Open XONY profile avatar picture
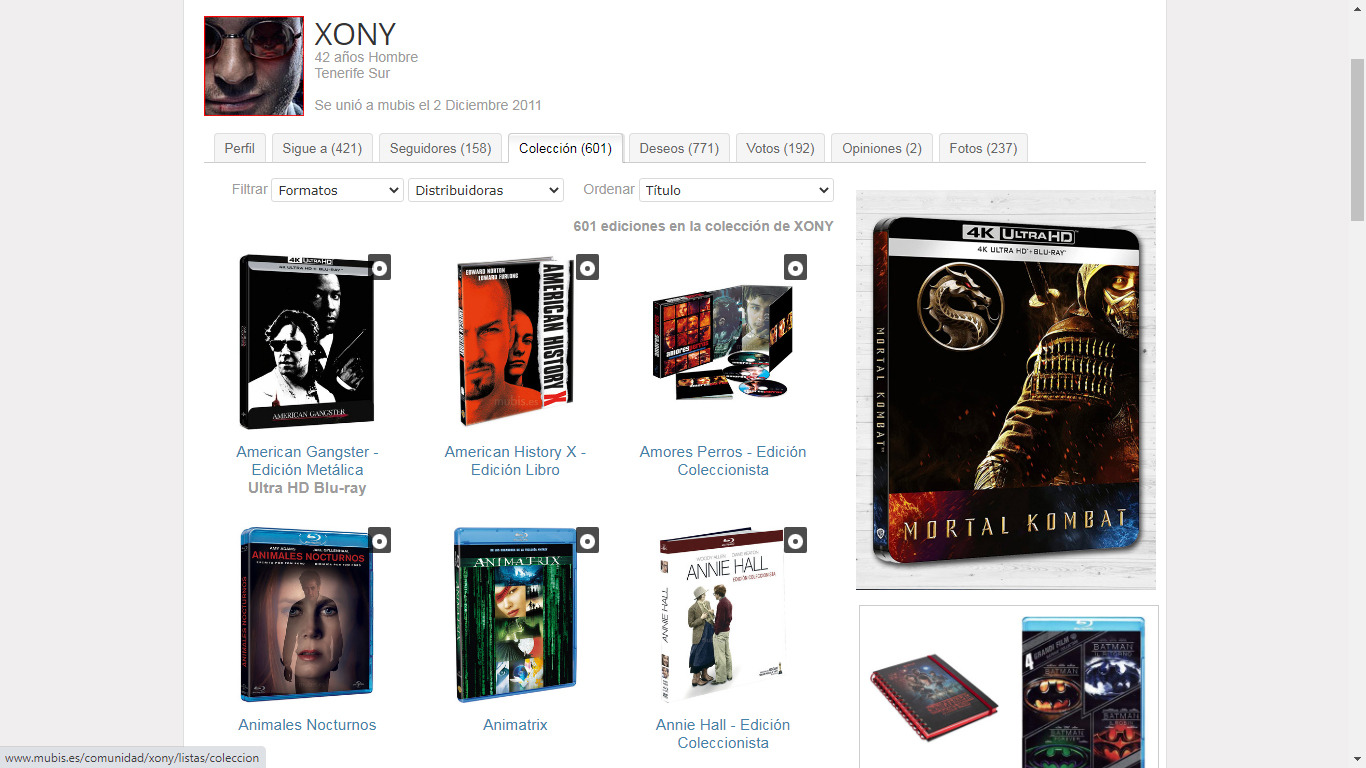Viewport: 1366px width, 768px height. pos(254,66)
